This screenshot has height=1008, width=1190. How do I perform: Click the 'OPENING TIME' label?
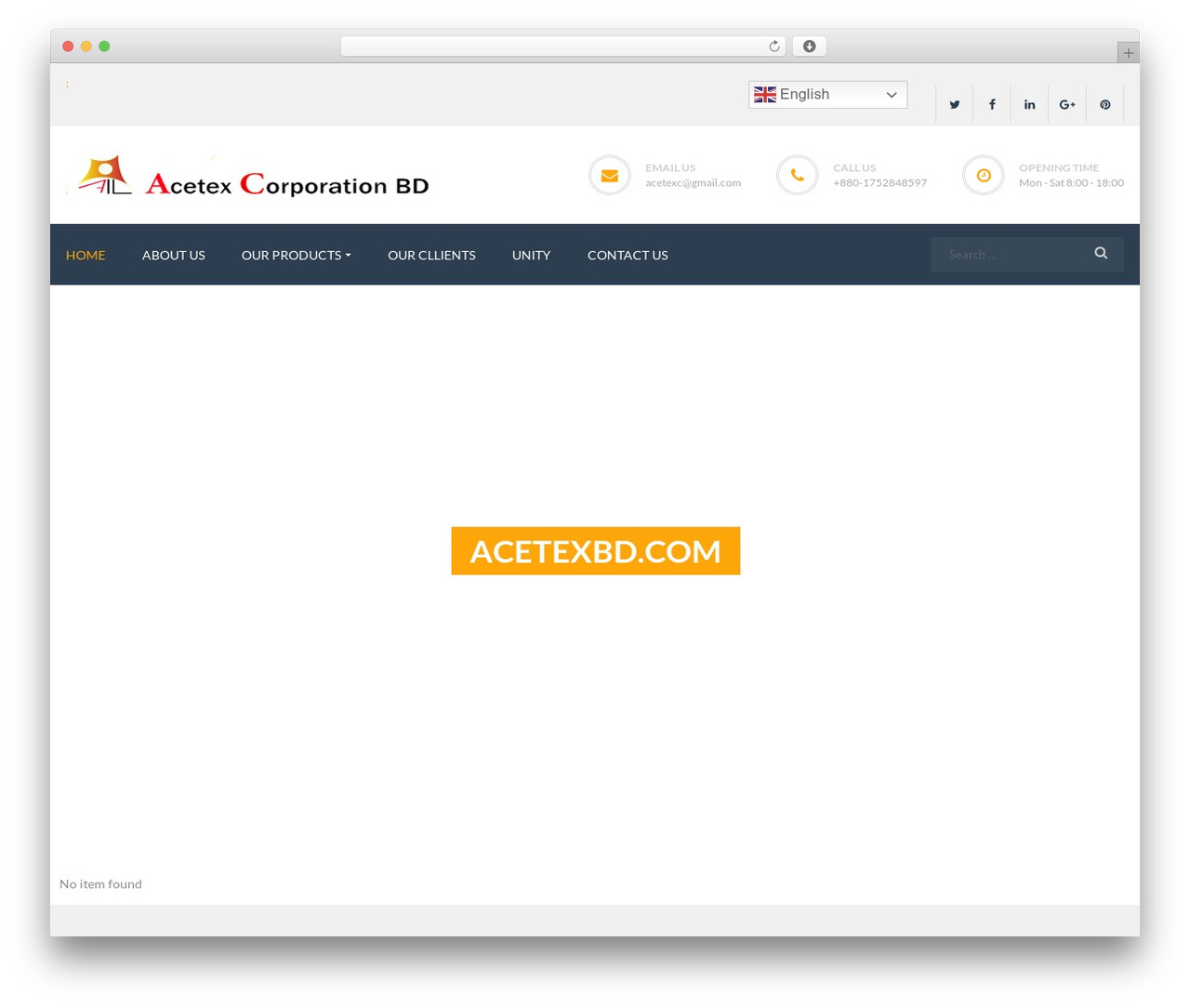(x=1059, y=168)
